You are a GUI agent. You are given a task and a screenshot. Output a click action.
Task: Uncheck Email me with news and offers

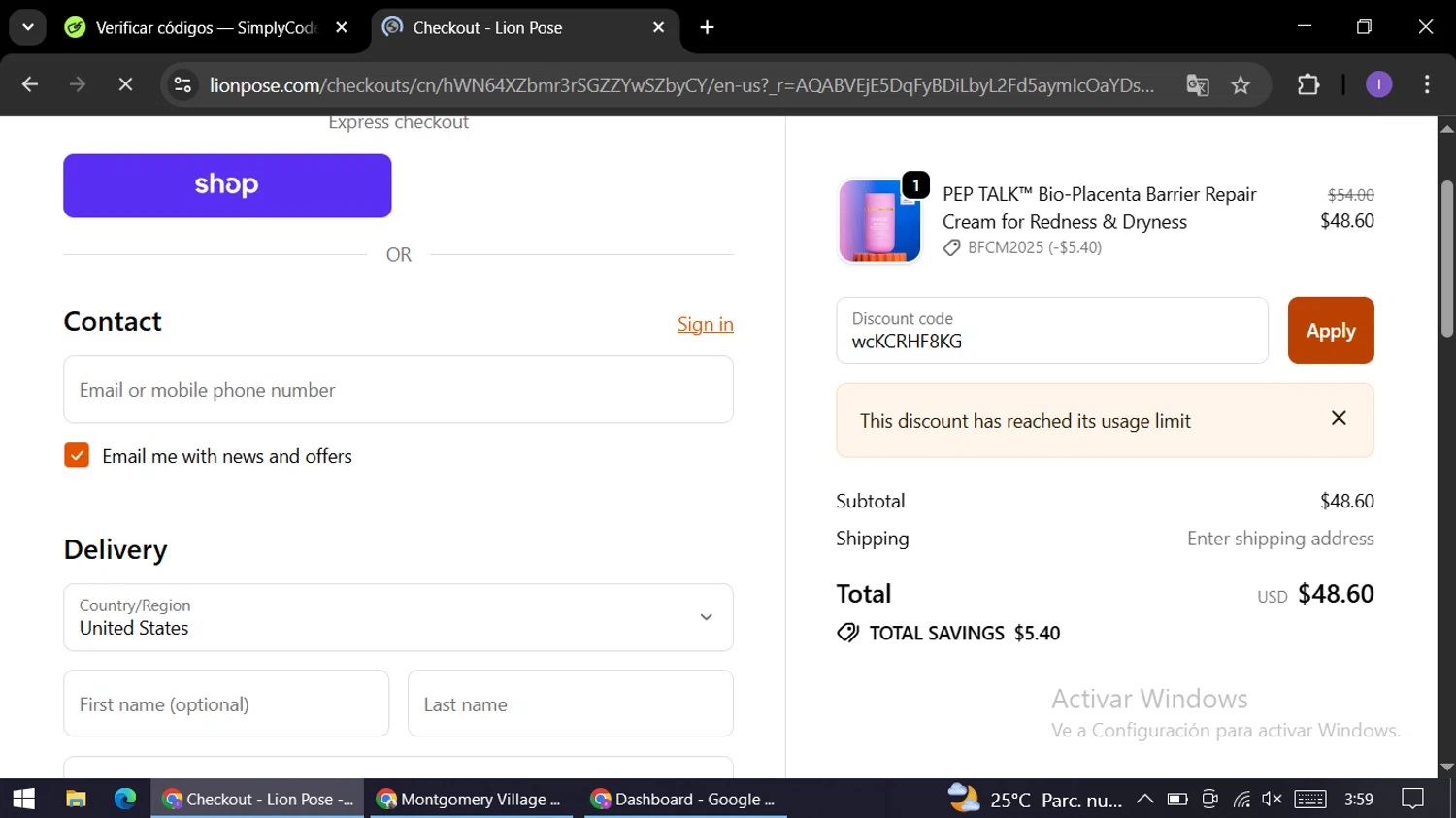[77, 455]
